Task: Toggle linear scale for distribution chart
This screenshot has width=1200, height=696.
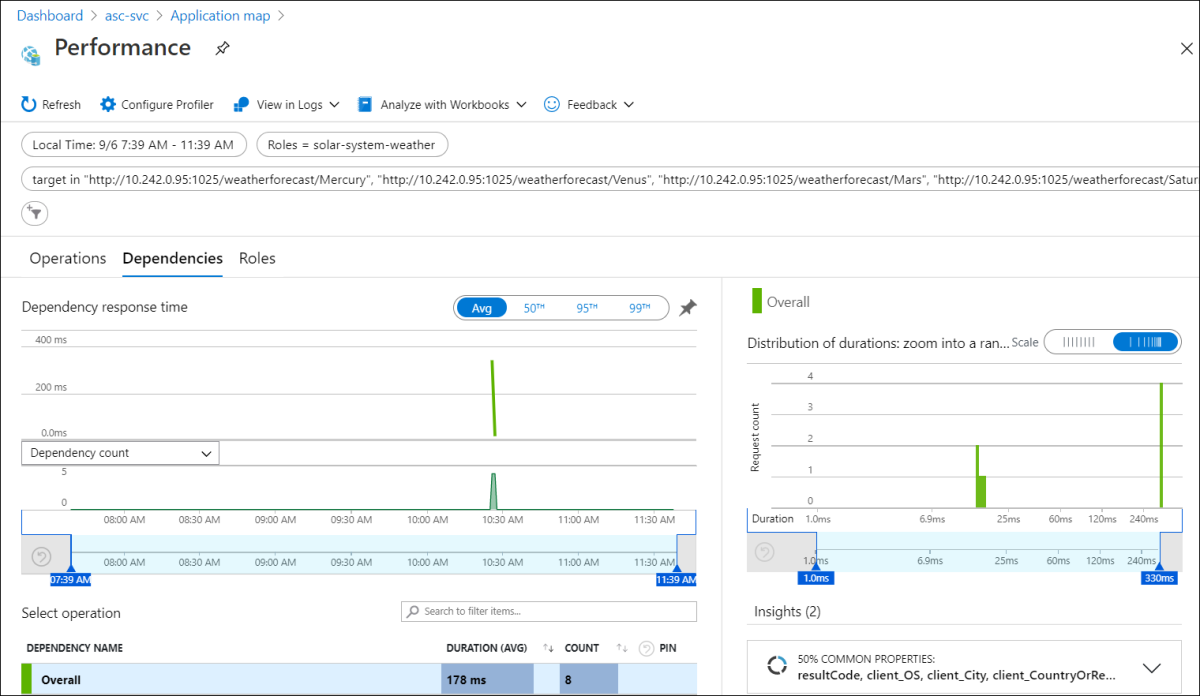Action: point(1078,342)
